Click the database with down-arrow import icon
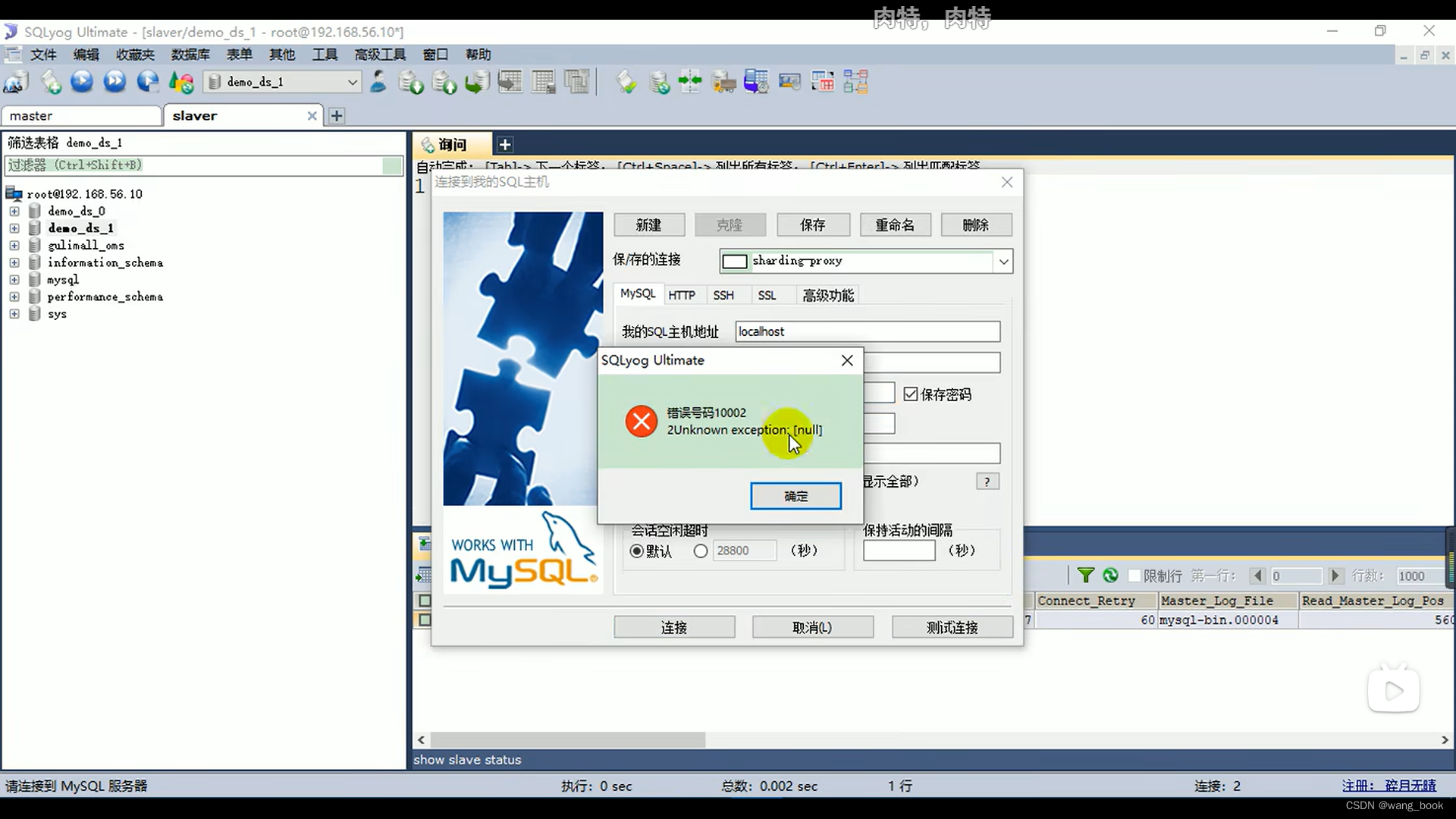 [x=411, y=82]
